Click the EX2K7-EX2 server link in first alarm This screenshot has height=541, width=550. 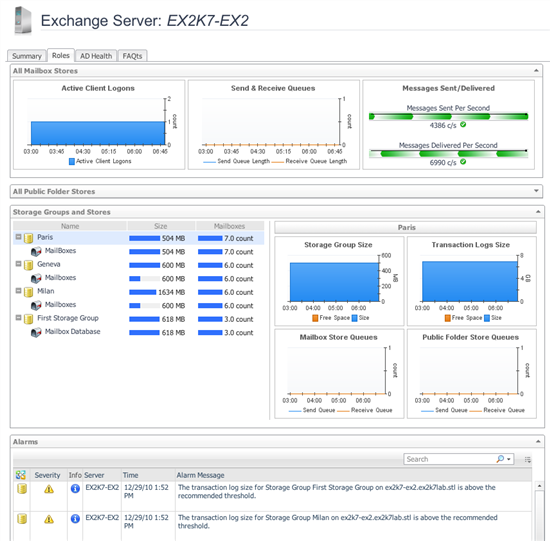(x=102, y=487)
